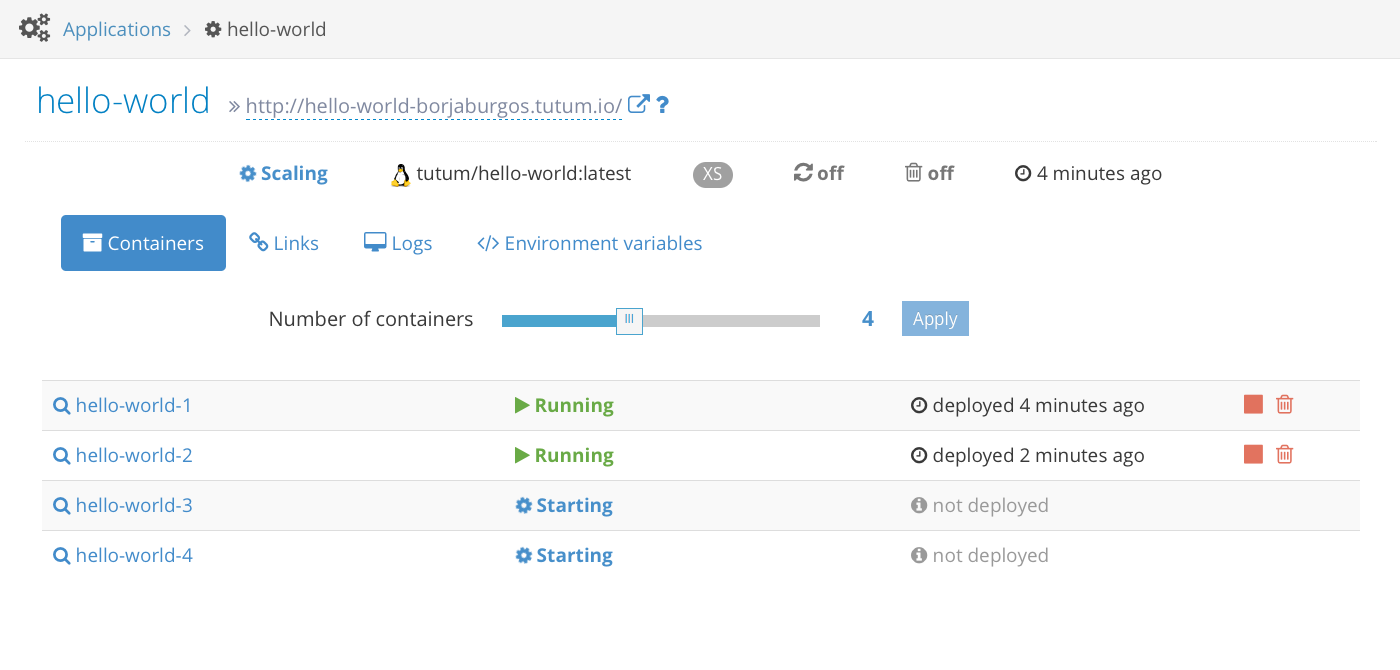Click the gears icon in the breadcrumb bar
The width and height of the screenshot is (1400, 670).
pos(35,28)
